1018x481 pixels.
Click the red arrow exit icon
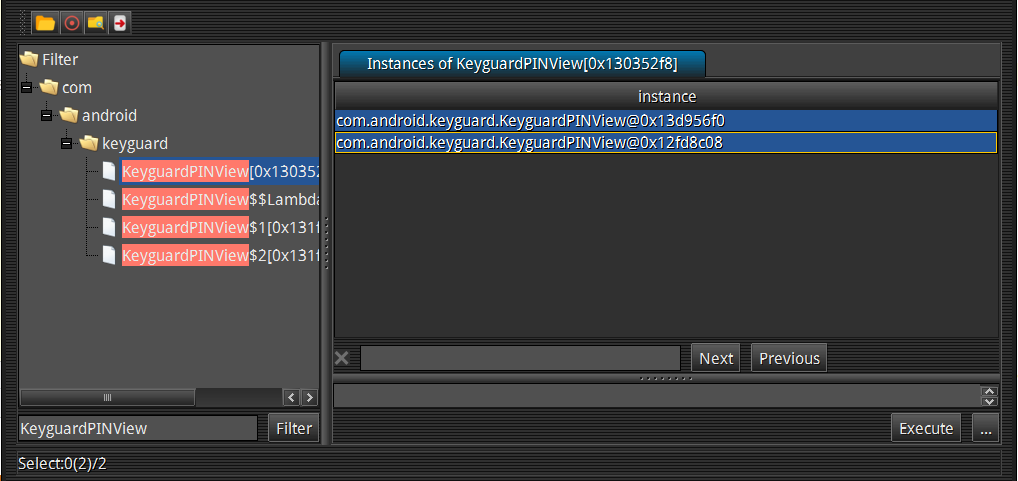119,23
